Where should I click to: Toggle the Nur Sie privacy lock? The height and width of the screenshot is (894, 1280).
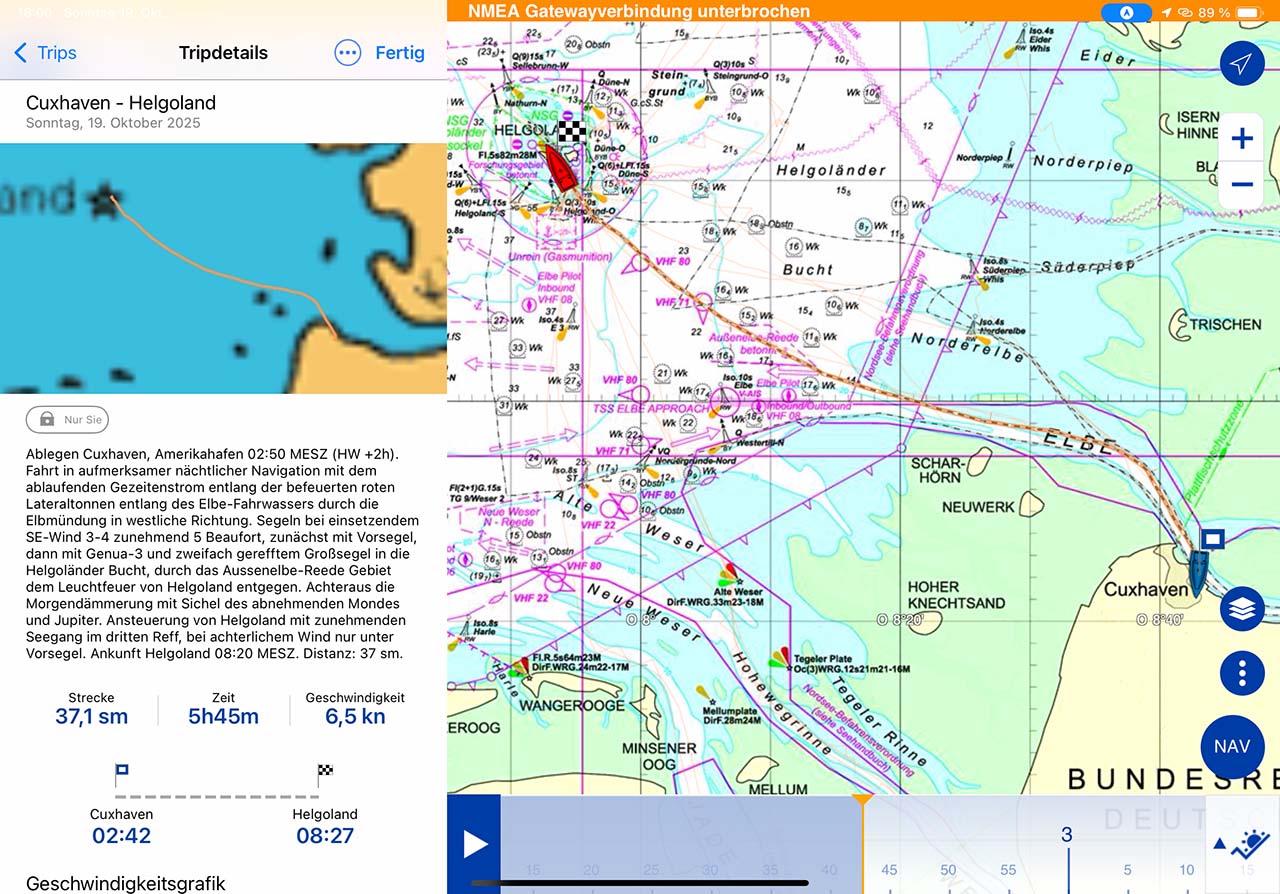(66, 420)
